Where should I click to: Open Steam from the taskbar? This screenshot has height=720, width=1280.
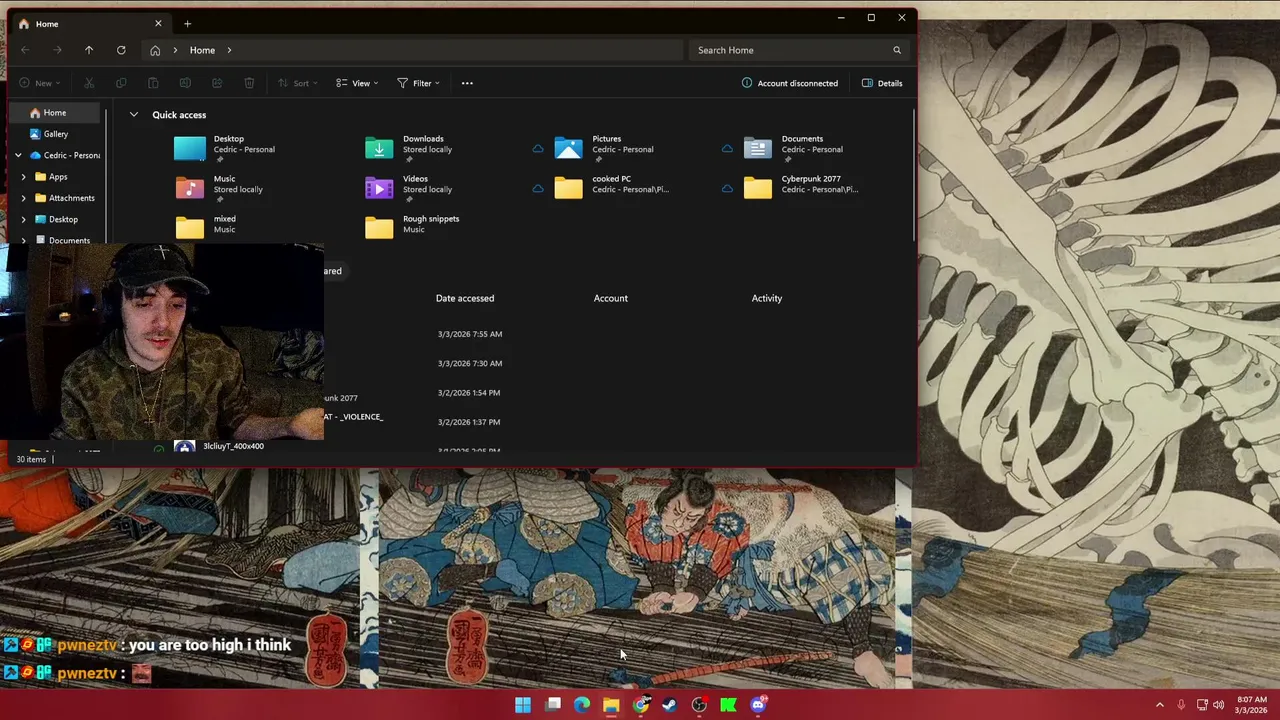[670, 705]
